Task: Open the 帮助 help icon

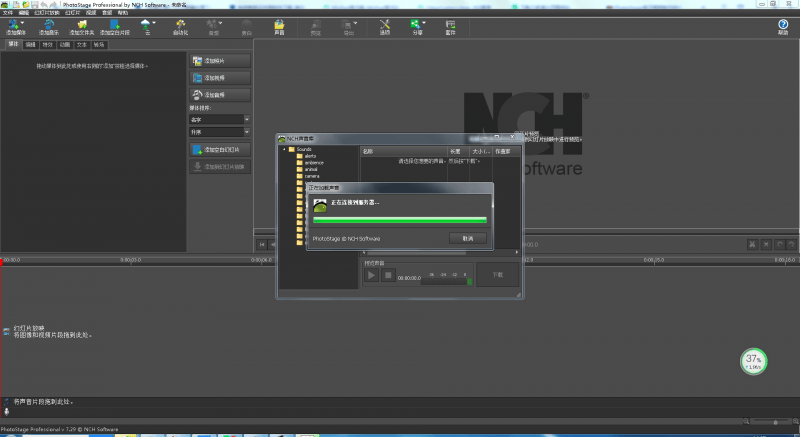Action: tap(783, 26)
